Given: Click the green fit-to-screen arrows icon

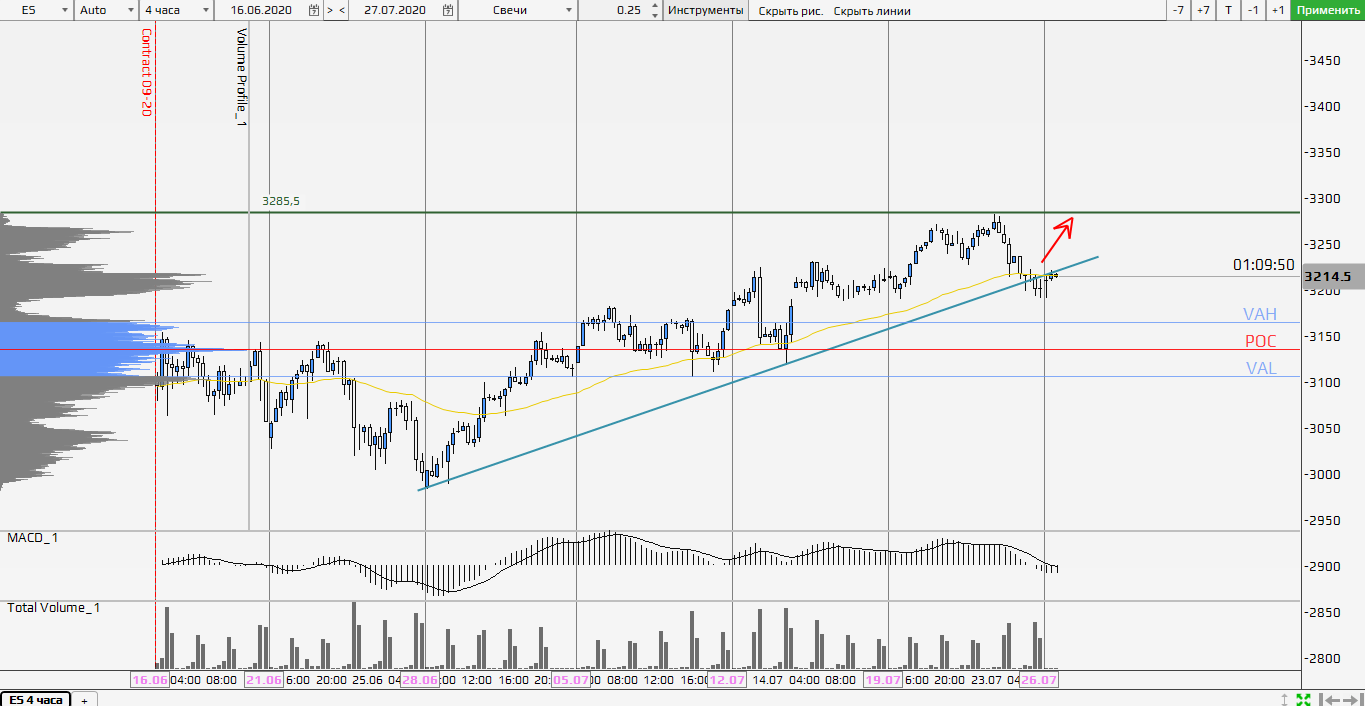Looking at the screenshot, I should (x=1304, y=698).
